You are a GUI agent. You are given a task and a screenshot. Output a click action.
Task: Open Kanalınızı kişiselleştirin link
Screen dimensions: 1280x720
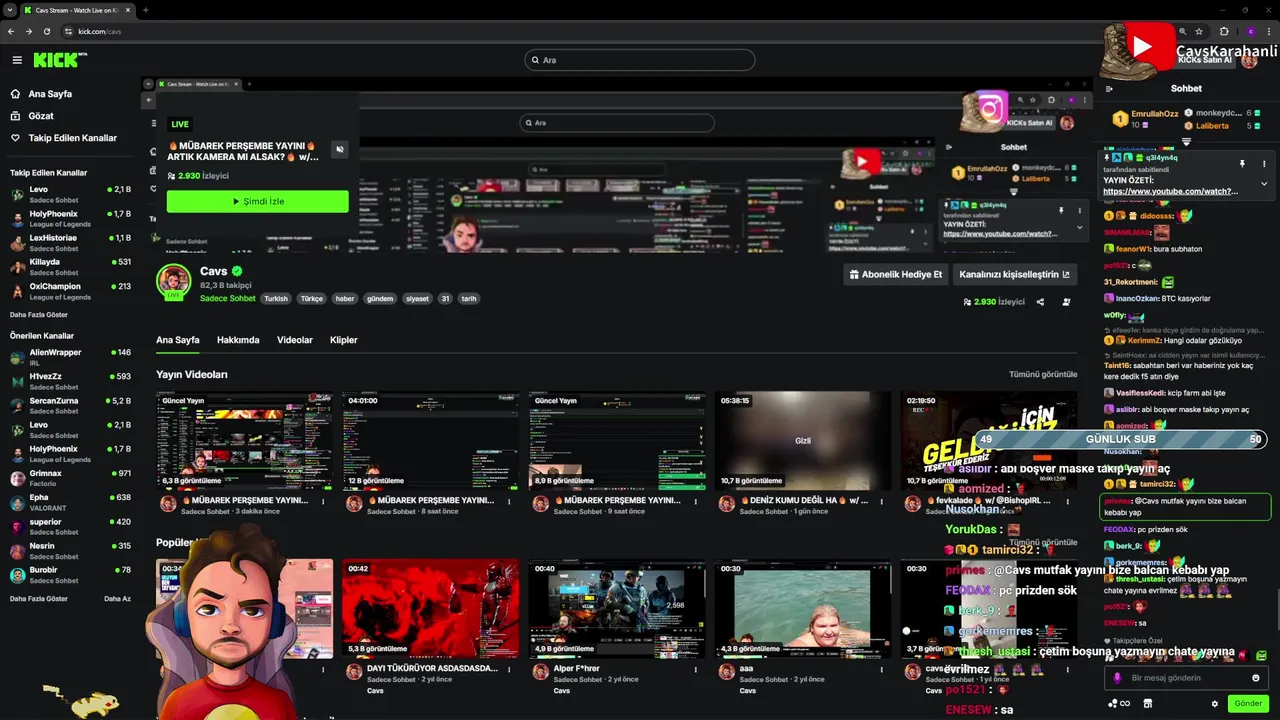[1014, 274]
